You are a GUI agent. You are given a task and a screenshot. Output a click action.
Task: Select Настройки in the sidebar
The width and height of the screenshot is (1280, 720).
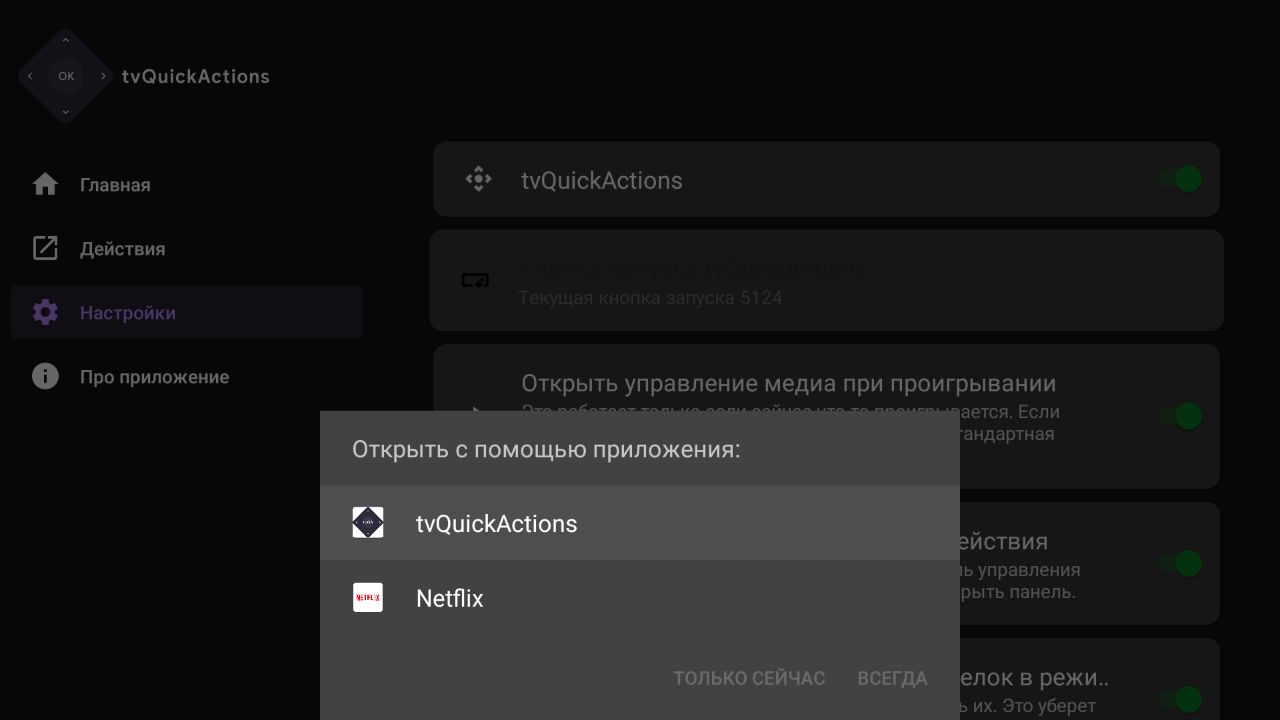tap(186, 312)
